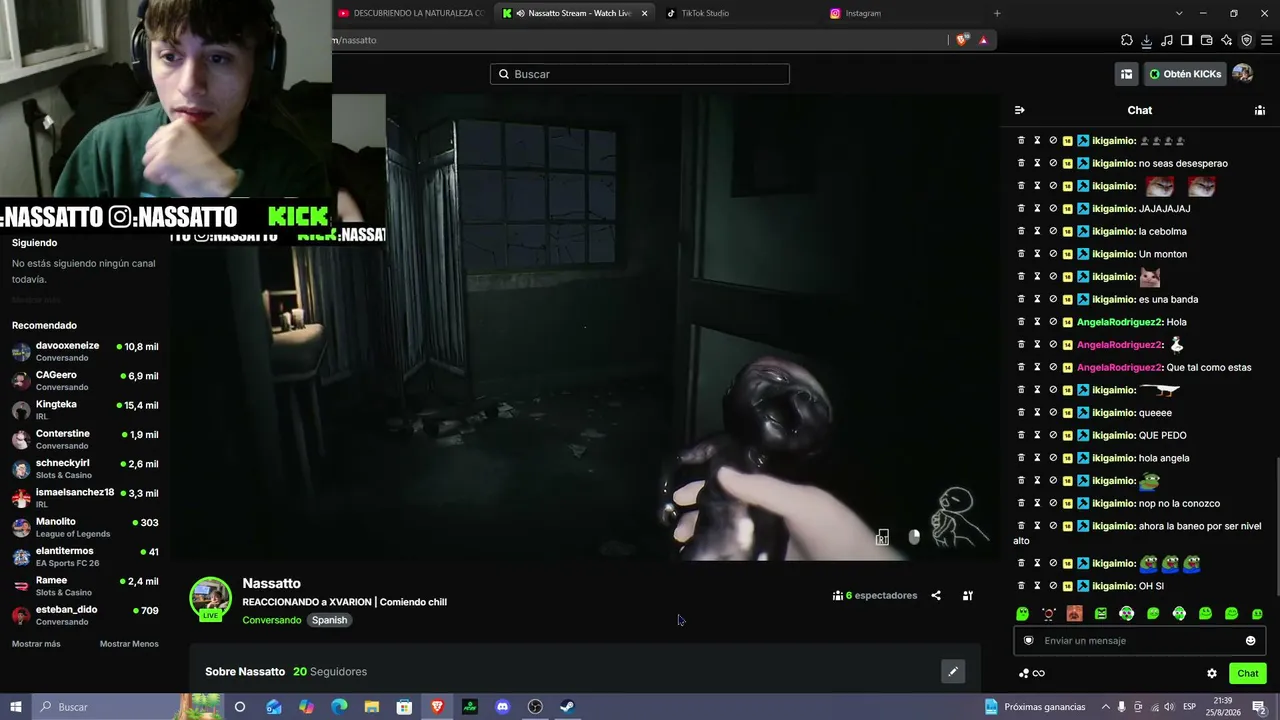Click the Brave Shields lion icon in the address bar
Screen dimensions: 1280x720
pos(962,40)
